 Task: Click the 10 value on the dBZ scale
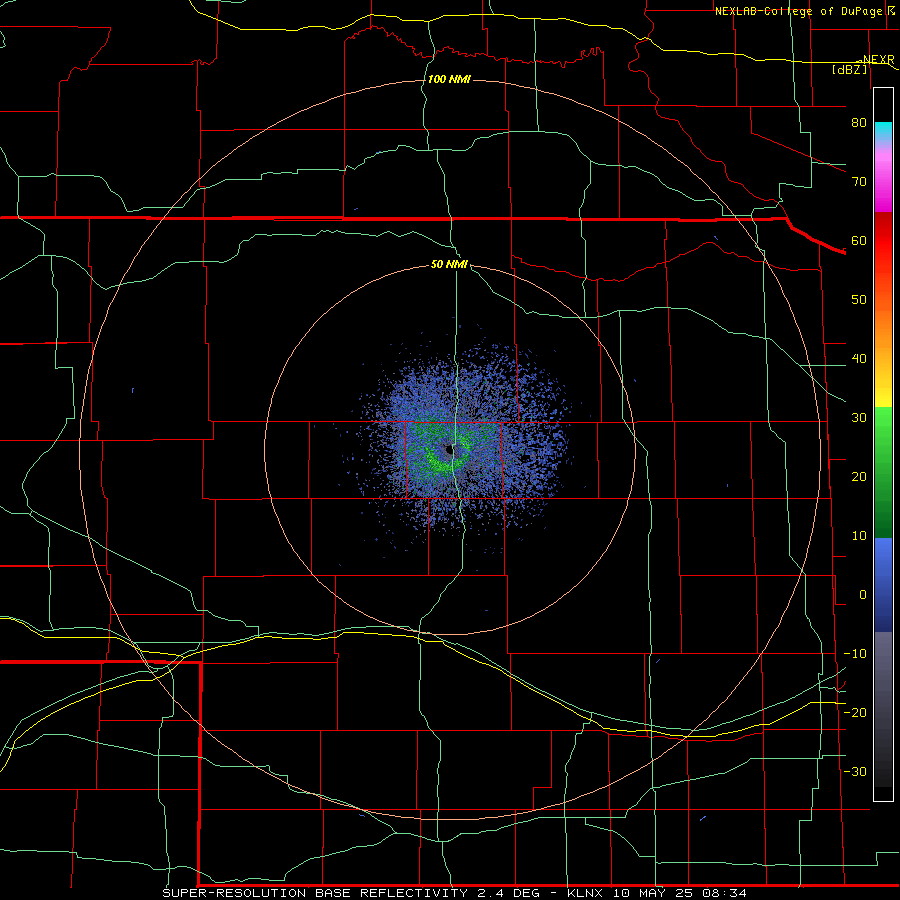(859, 536)
